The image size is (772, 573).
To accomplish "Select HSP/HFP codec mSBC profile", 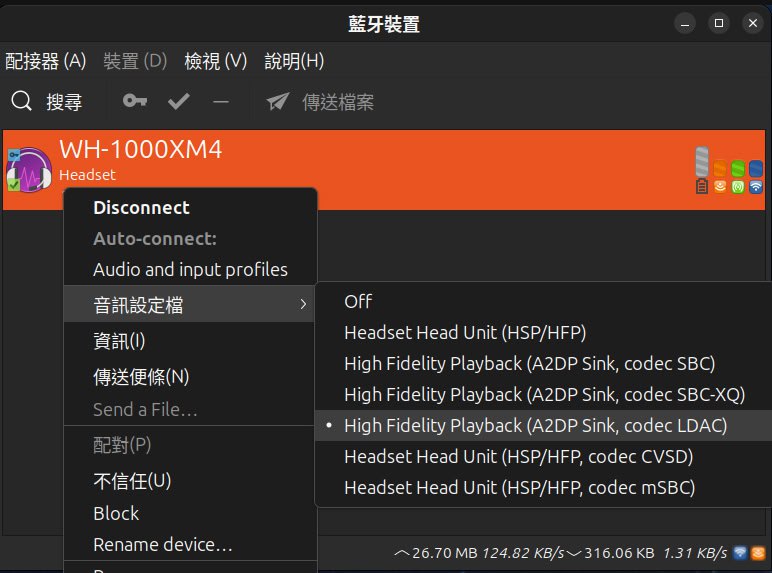I will tap(543, 488).
